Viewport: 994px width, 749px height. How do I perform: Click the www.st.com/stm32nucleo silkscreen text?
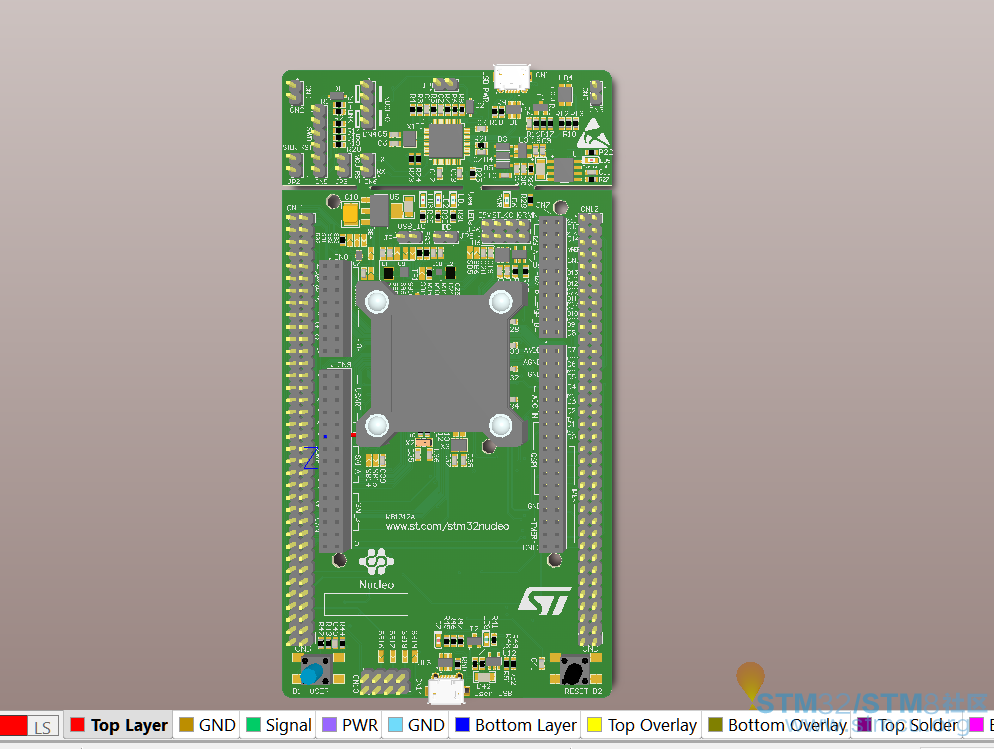(447, 526)
